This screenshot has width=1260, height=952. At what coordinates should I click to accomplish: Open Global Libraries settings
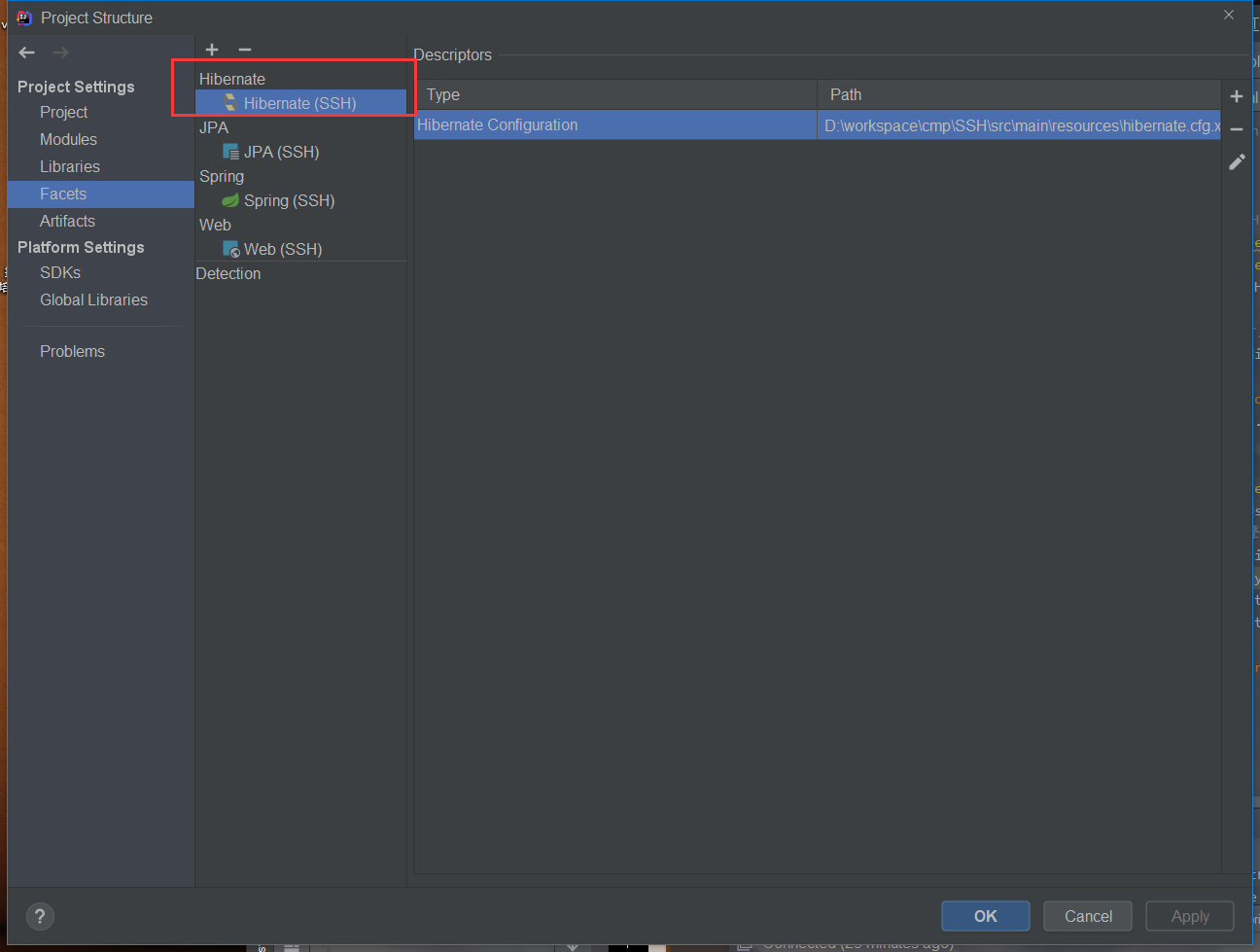(93, 300)
